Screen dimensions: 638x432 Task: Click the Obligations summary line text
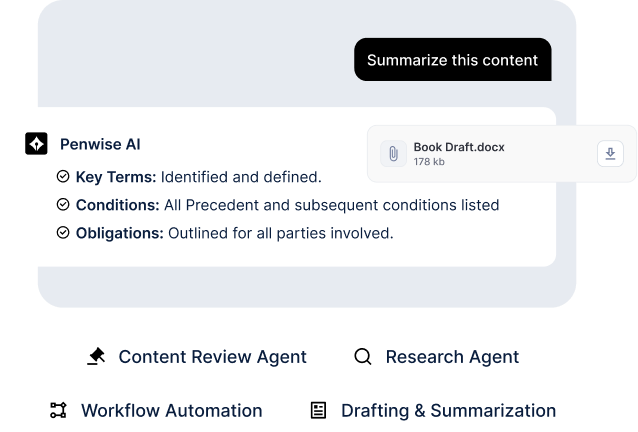coord(234,233)
